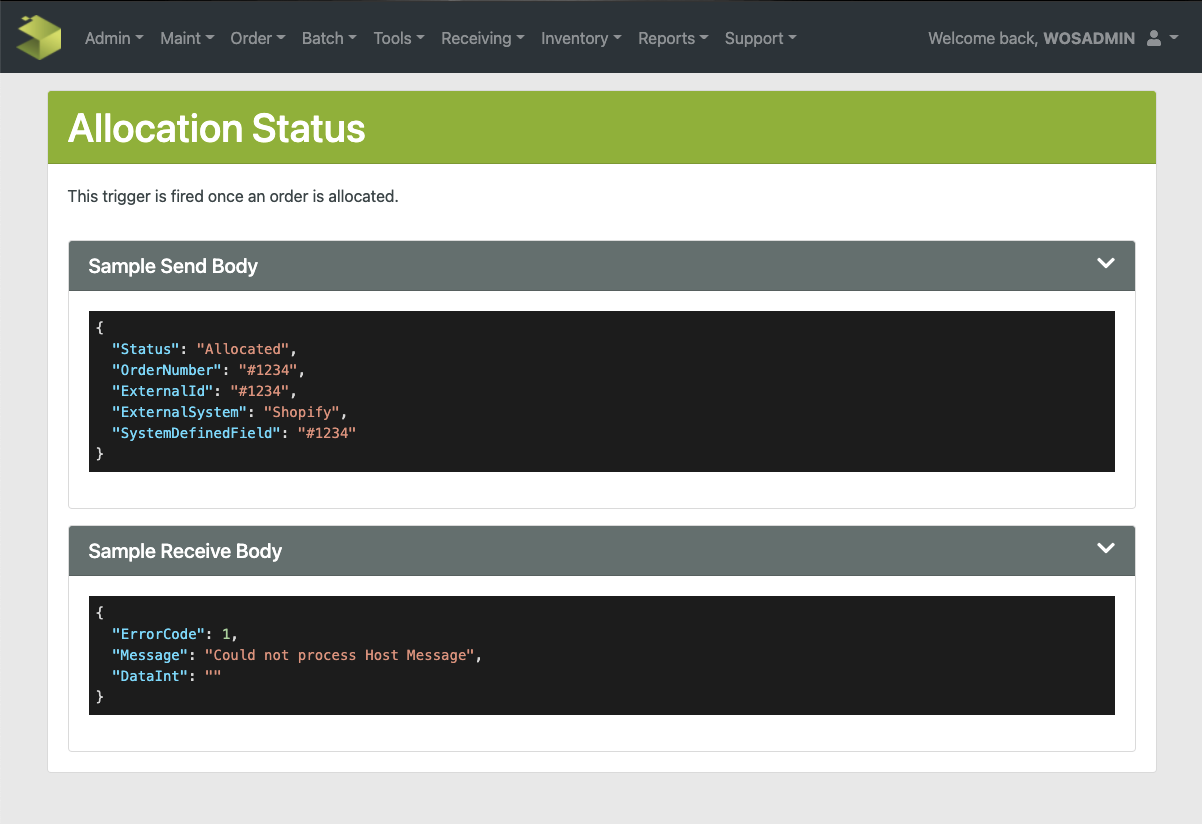Image resolution: width=1202 pixels, height=824 pixels.
Task: Open the Tools menu
Action: pos(399,38)
